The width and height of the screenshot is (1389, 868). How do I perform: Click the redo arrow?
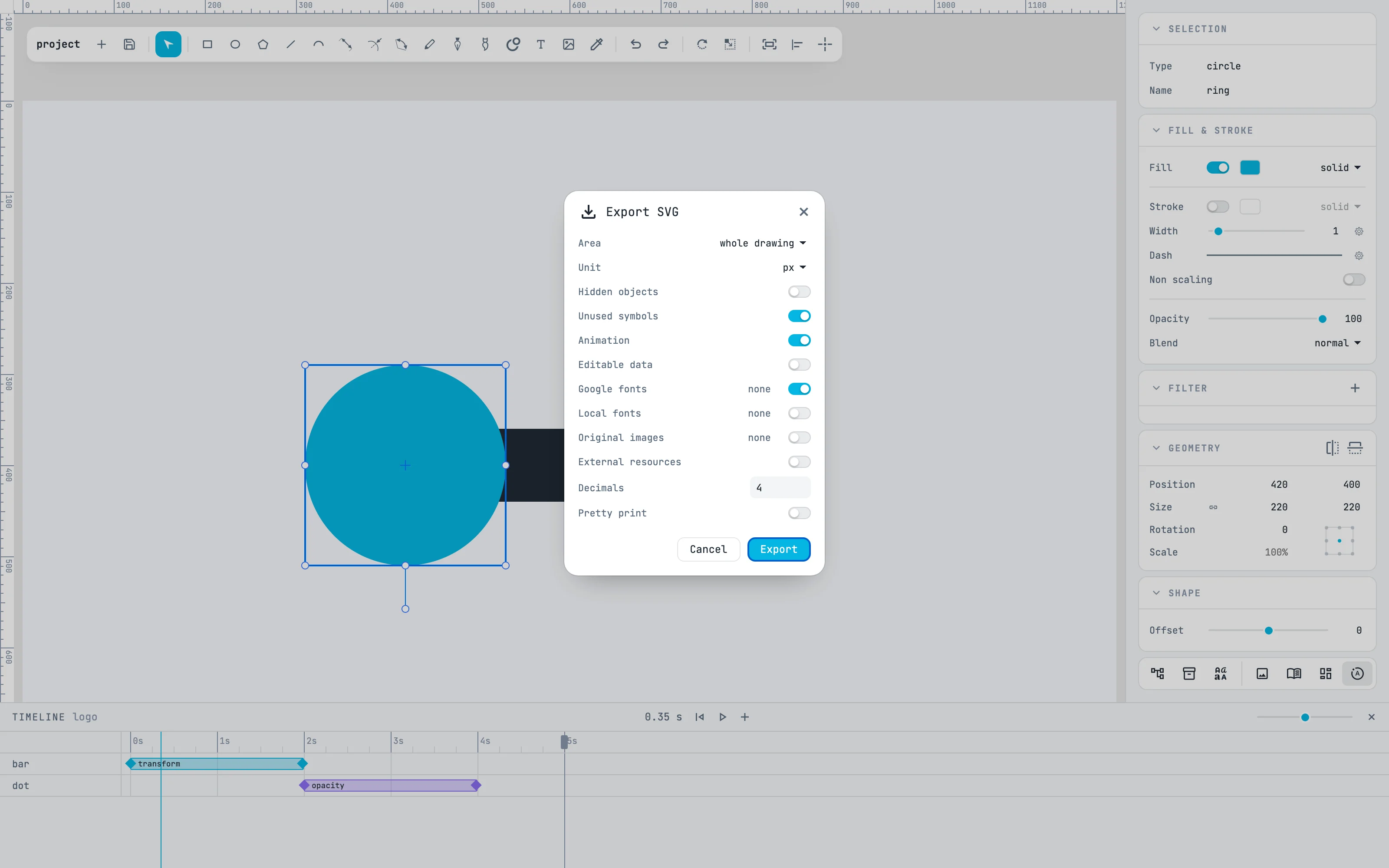[663, 44]
